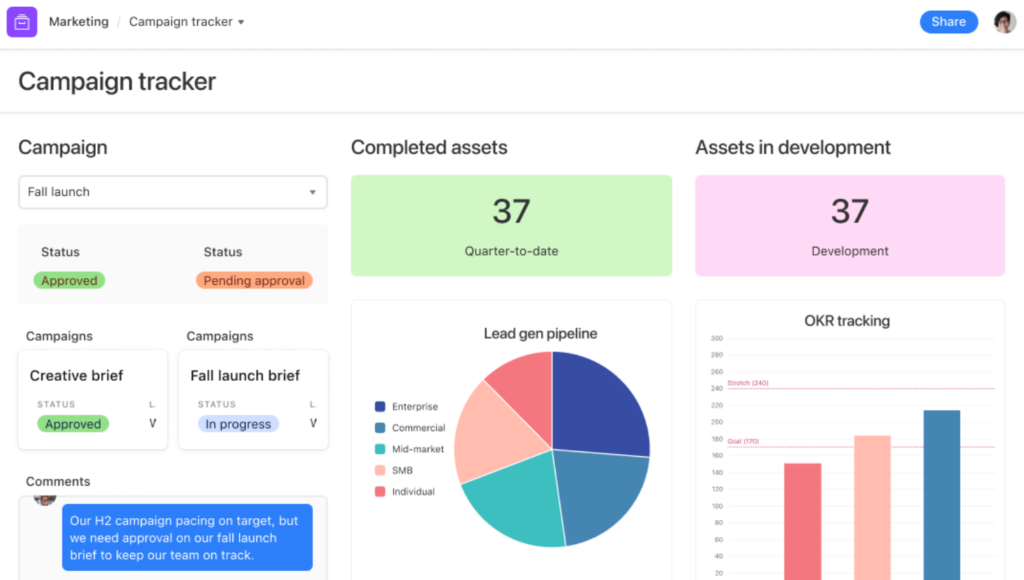This screenshot has height=580, width=1024.
Task: Click the purple project briefcase icon
Action: (x=22, y=22)
